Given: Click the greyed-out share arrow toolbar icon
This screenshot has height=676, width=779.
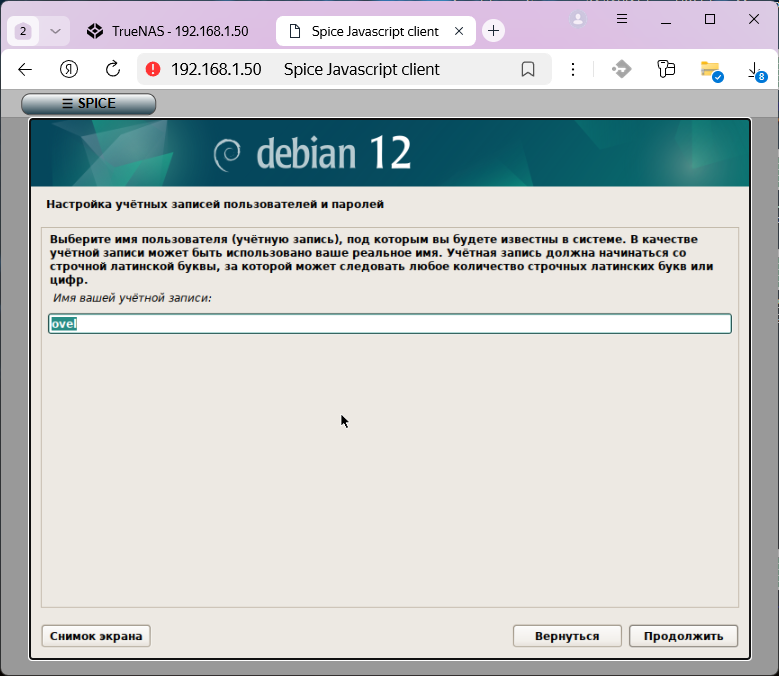Looking at the screenshot, I should point(622,69).
